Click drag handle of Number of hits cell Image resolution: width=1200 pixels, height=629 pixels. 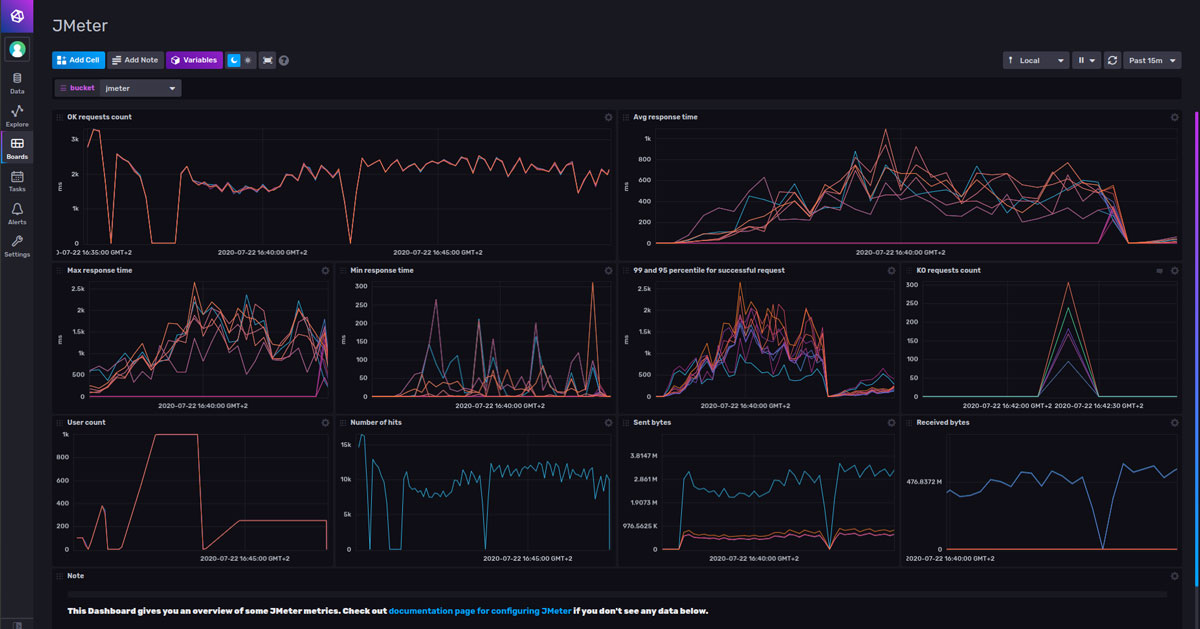(343, 422)
